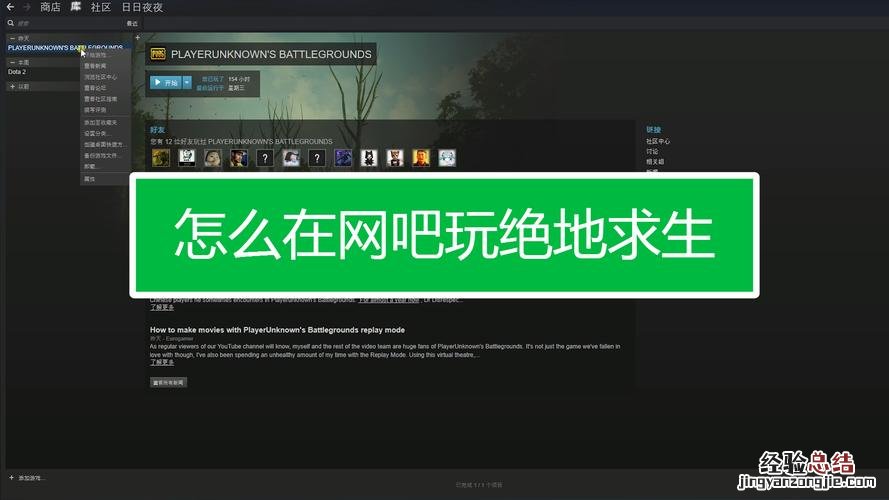Click the 已完成 1/1 downloads status text

[479, 485]
